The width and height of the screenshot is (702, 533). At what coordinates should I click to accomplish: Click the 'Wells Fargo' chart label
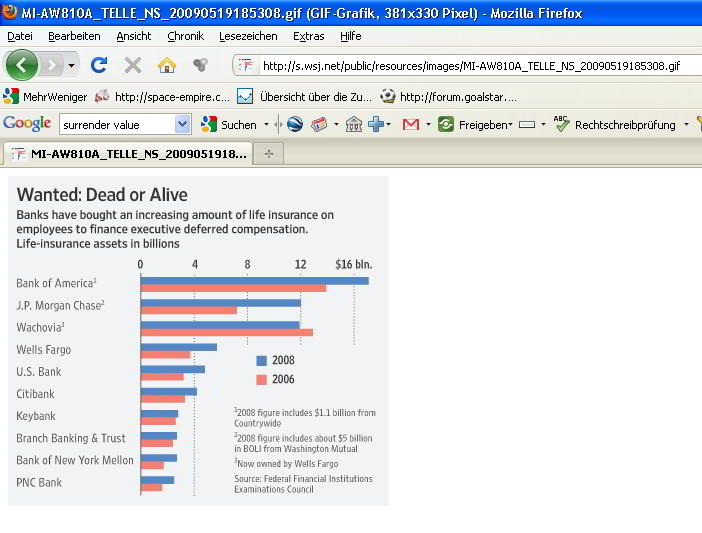tap(43, 350)
